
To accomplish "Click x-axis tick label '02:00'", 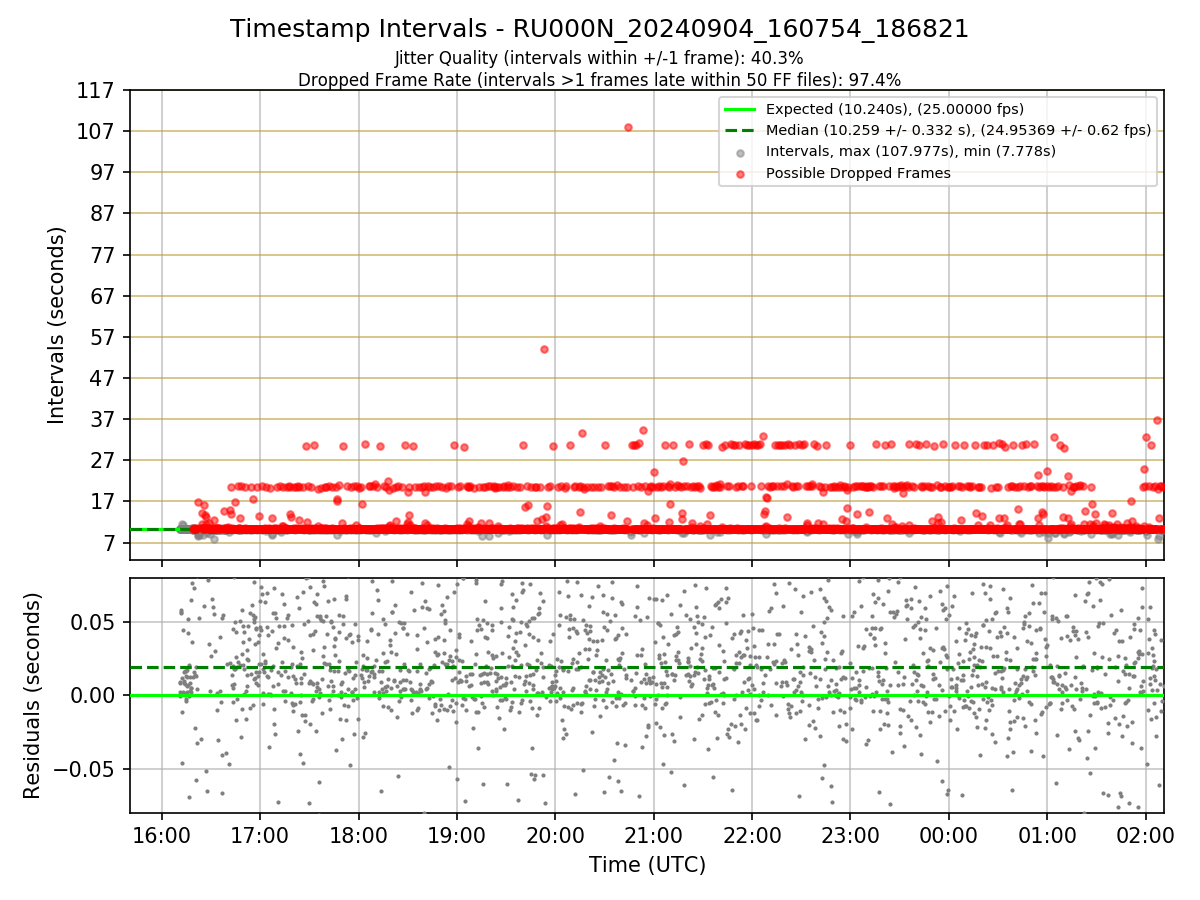I will point(1145,834).
